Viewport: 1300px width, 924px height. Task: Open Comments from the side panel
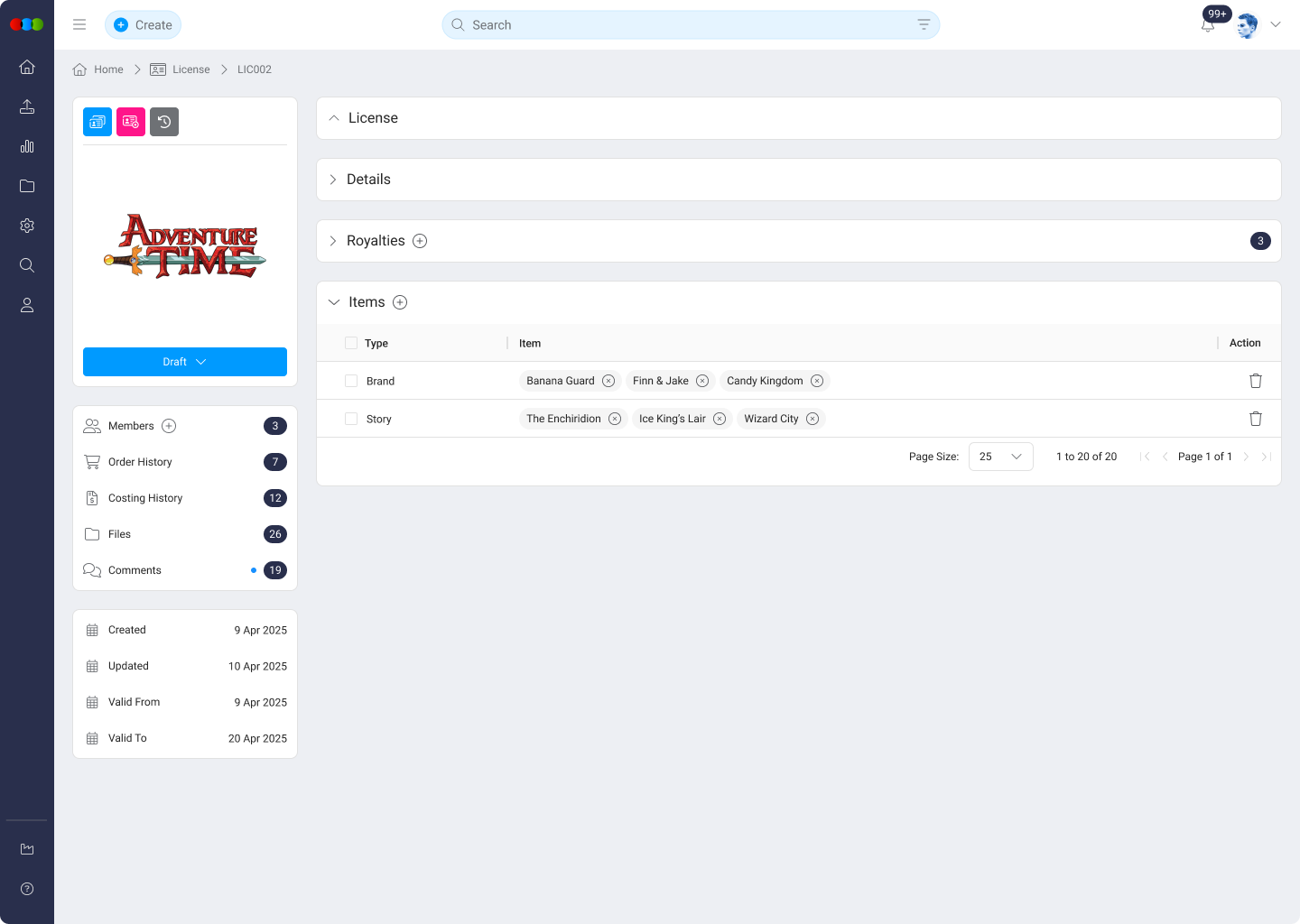(135, 570)
